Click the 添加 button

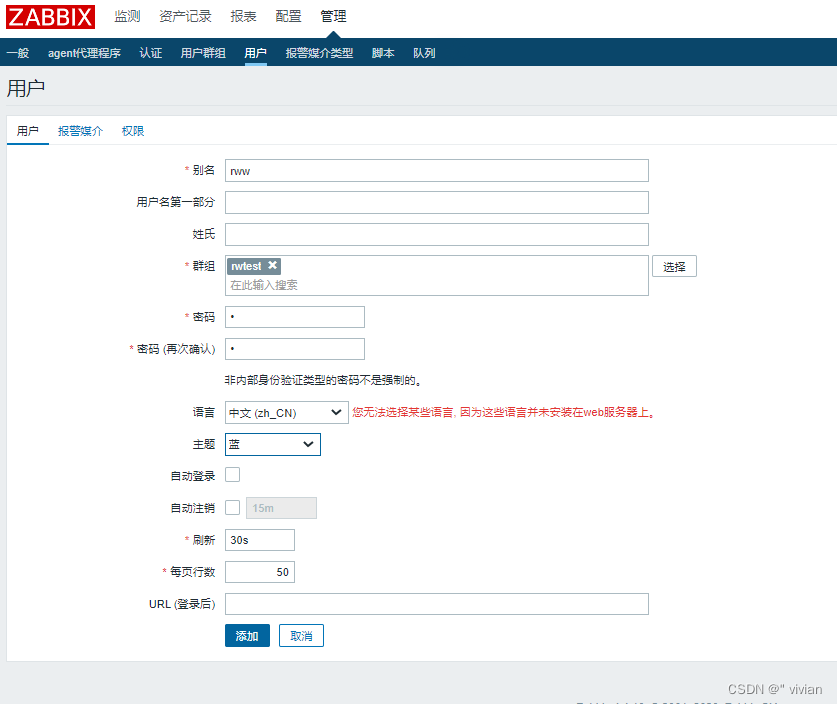pos(247,636)
